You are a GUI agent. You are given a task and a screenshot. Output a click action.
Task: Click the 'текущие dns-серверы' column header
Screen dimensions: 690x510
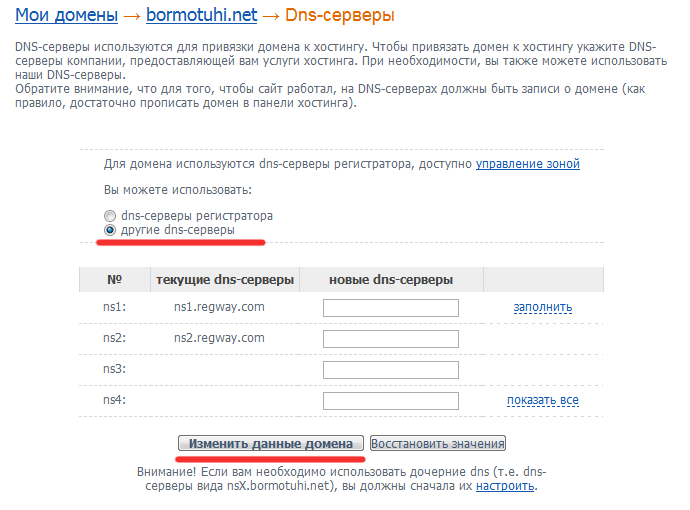tap(225, 280)
